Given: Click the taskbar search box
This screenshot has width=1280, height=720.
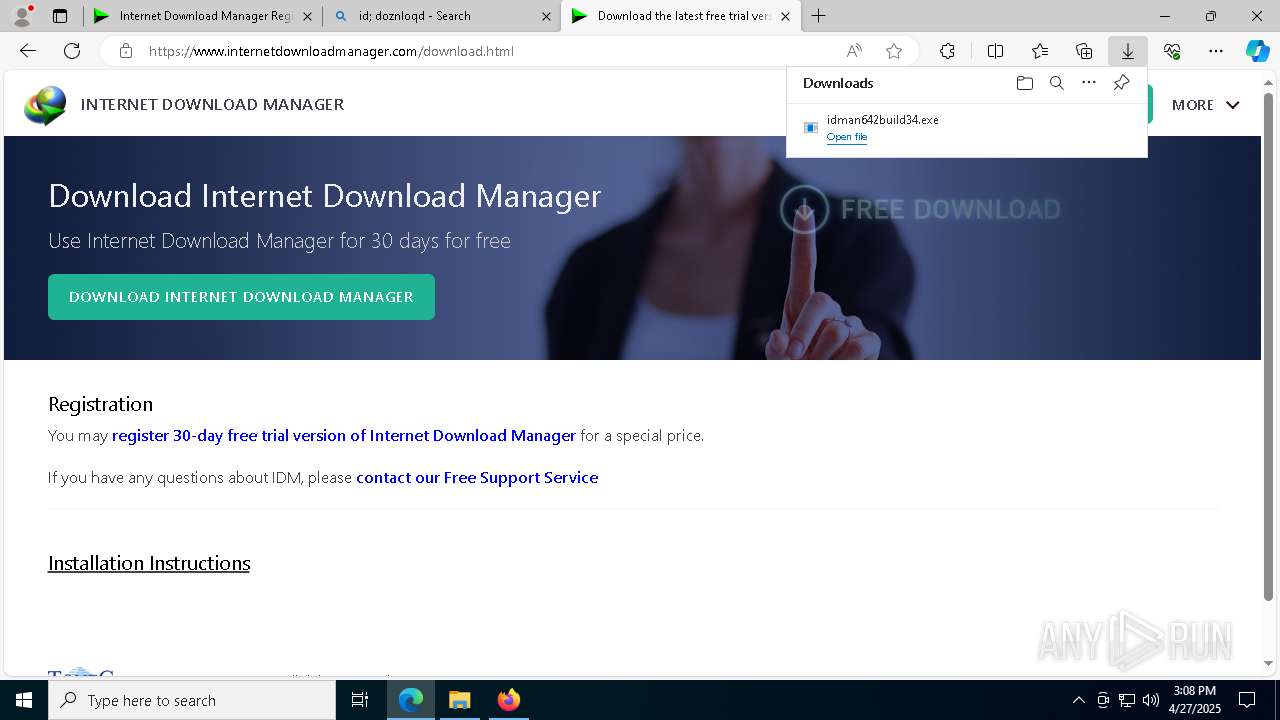Looking at the screenshot, I should [x=192, y=700].
